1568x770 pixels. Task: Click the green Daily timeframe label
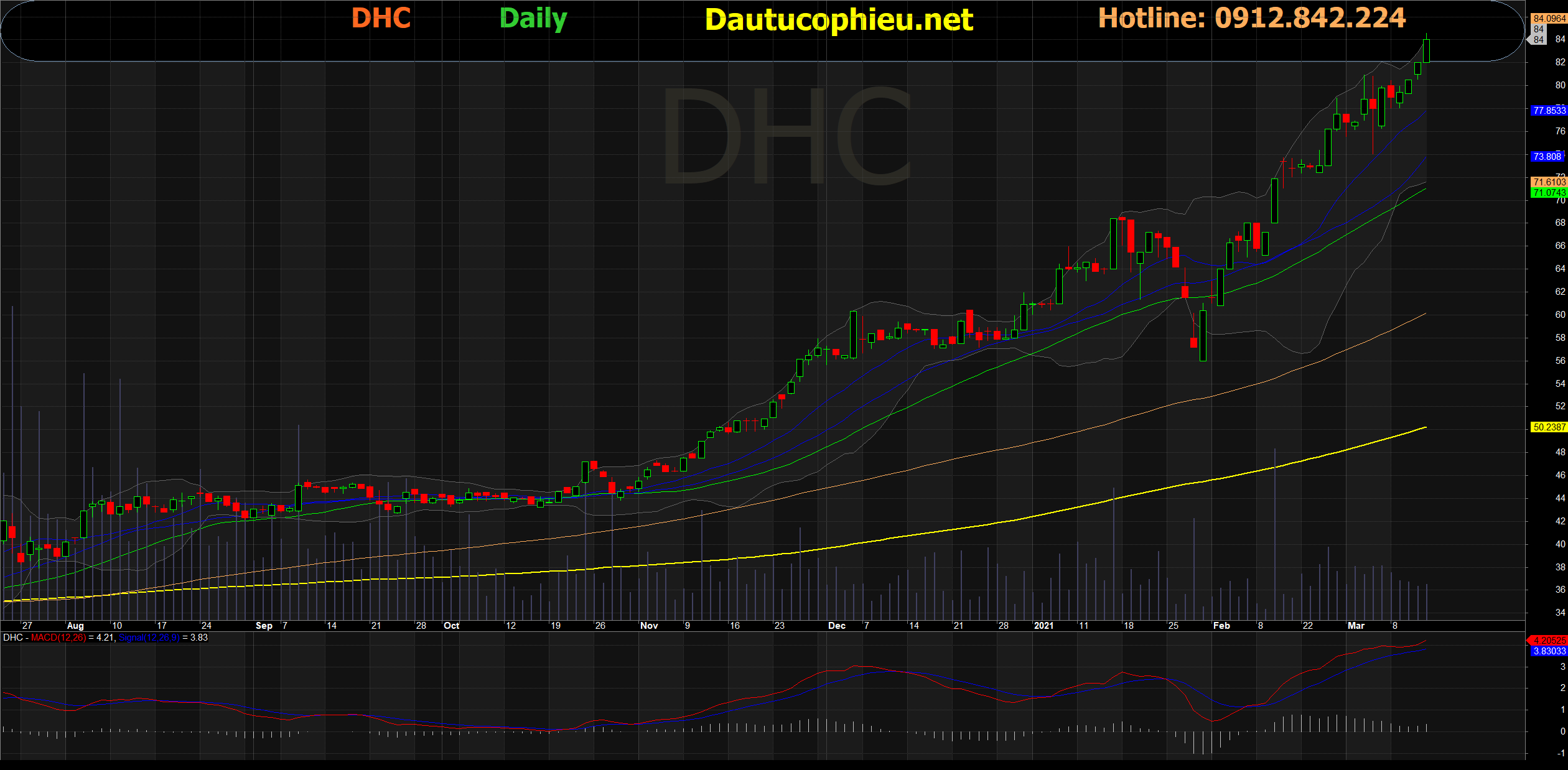tap(533, 19)
